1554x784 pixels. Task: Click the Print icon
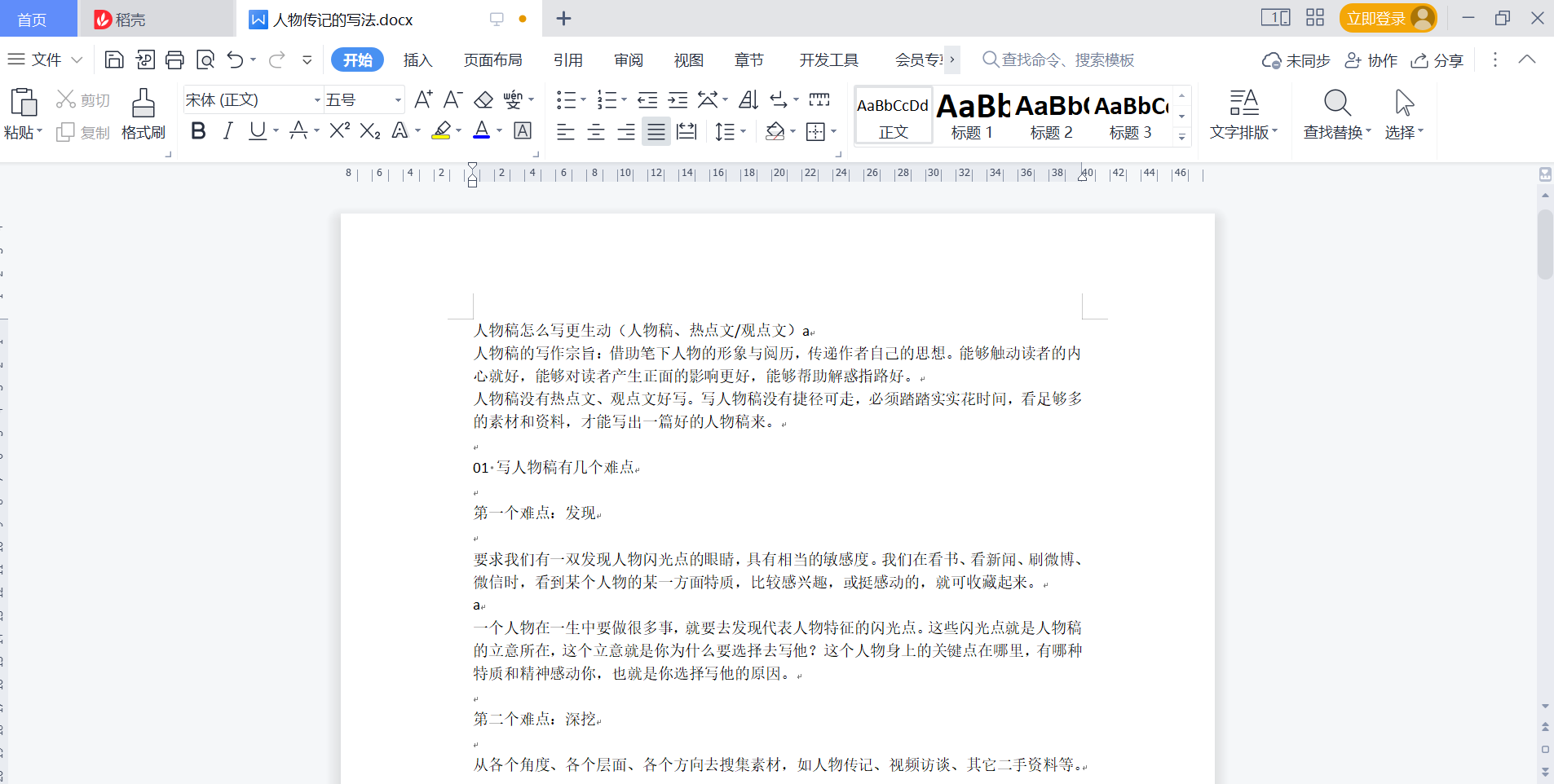[x=174, y=59]
